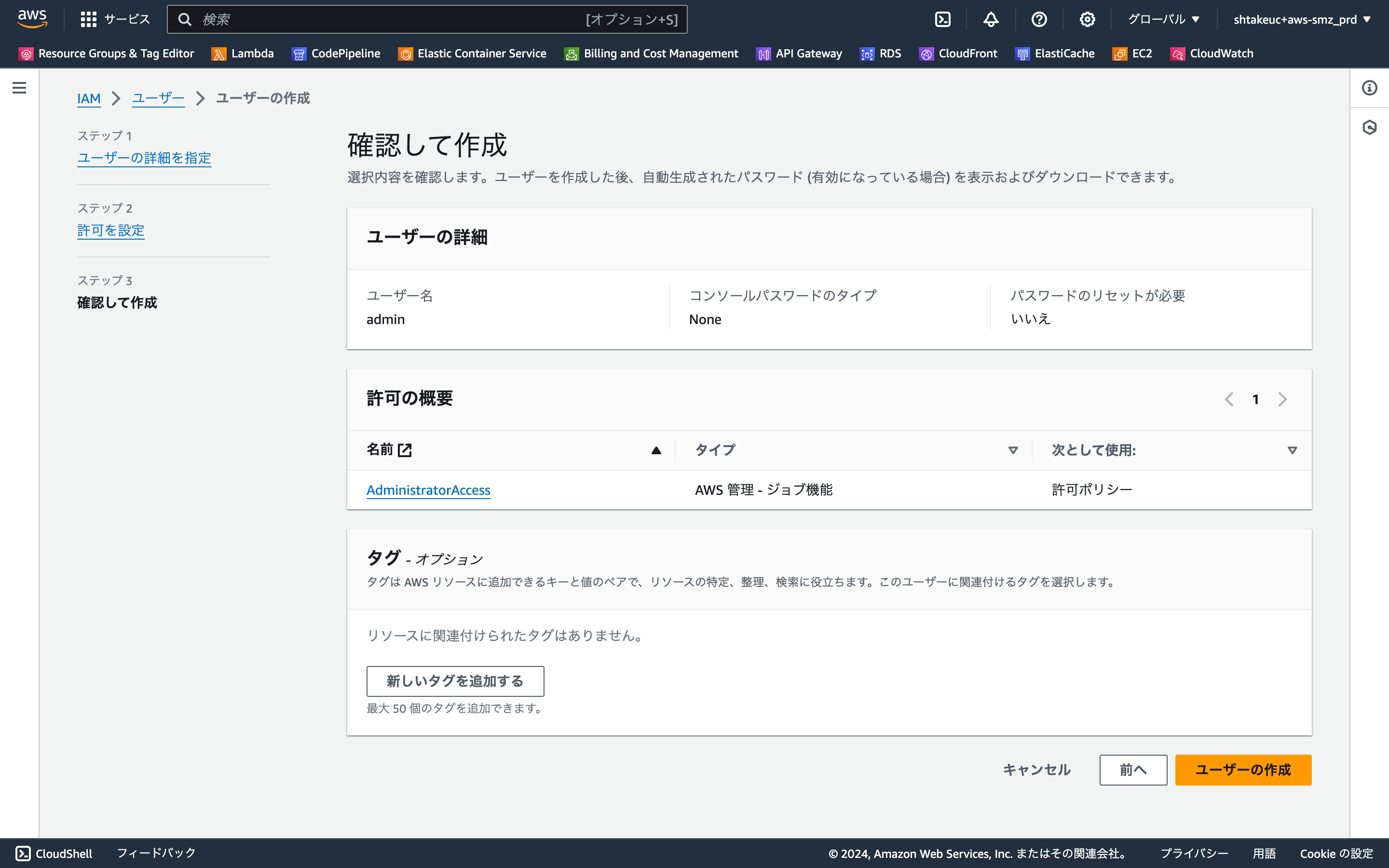Return to step 2 許可を設定
1389x868 pixels.
click(111, 230)
